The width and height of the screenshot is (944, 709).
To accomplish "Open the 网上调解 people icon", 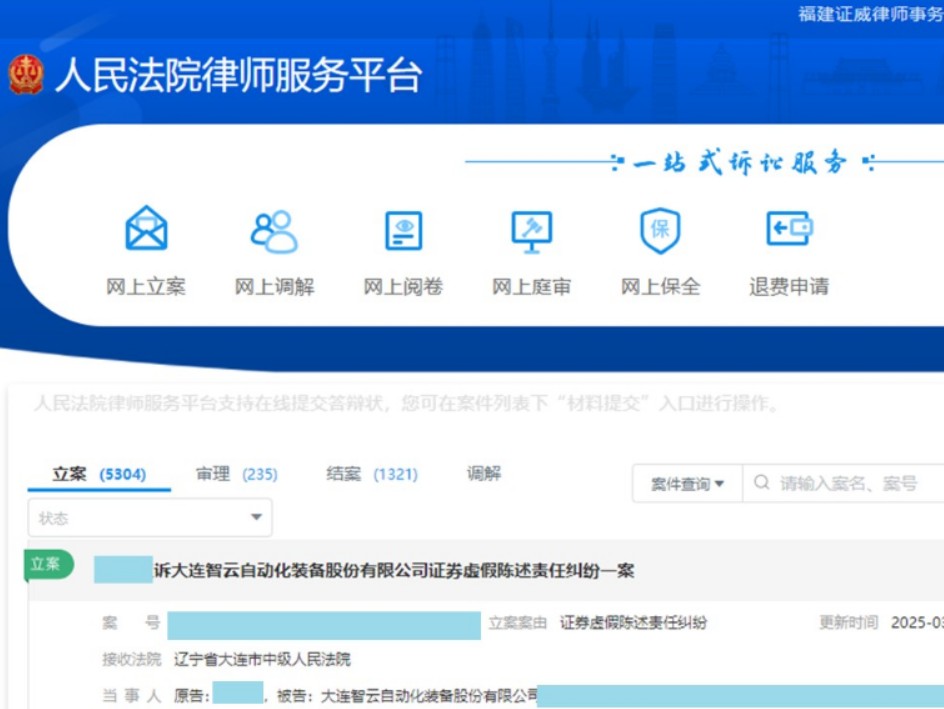I will [x=275, y=231].
